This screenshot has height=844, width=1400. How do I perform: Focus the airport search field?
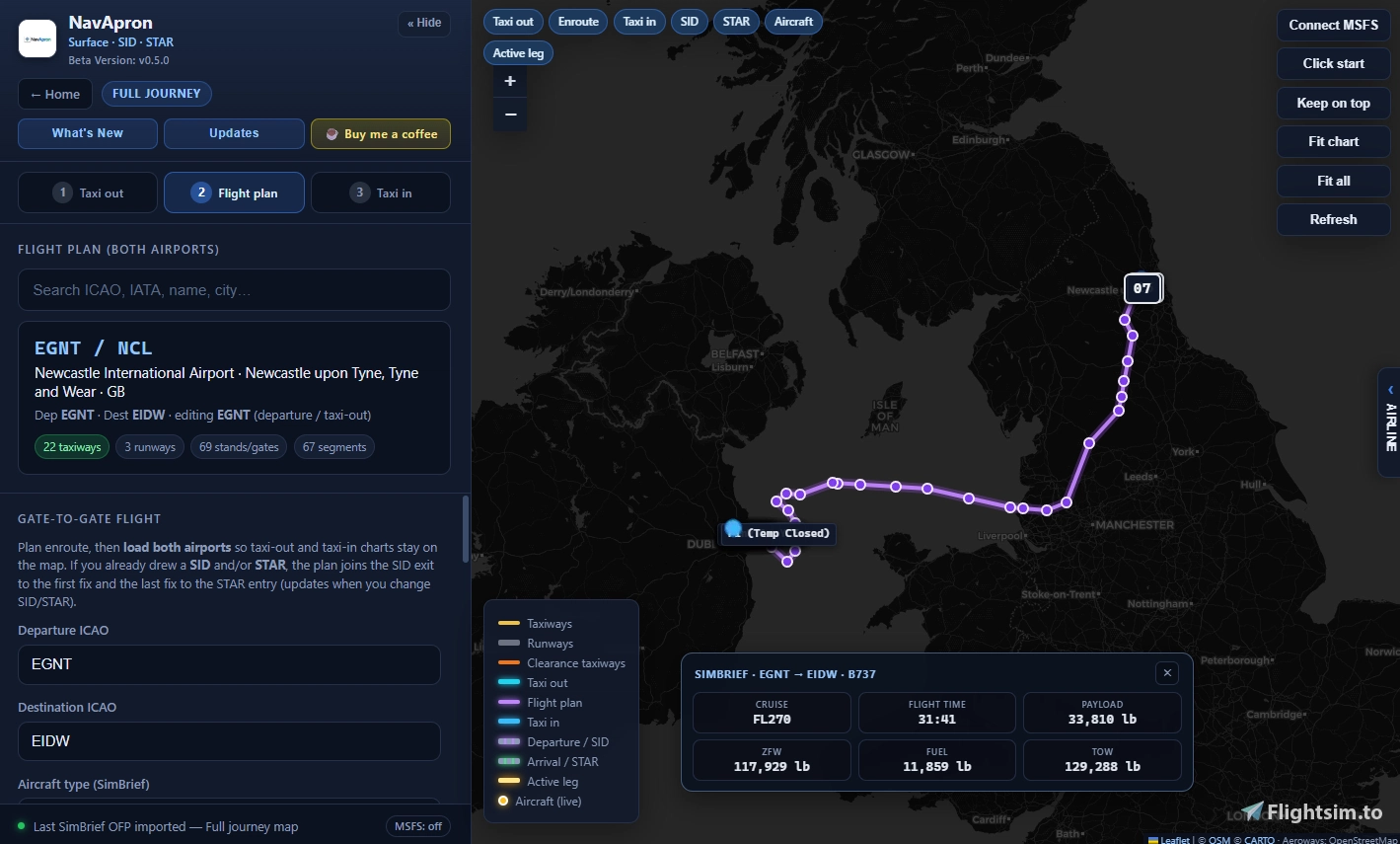click(x=234, y=290)
